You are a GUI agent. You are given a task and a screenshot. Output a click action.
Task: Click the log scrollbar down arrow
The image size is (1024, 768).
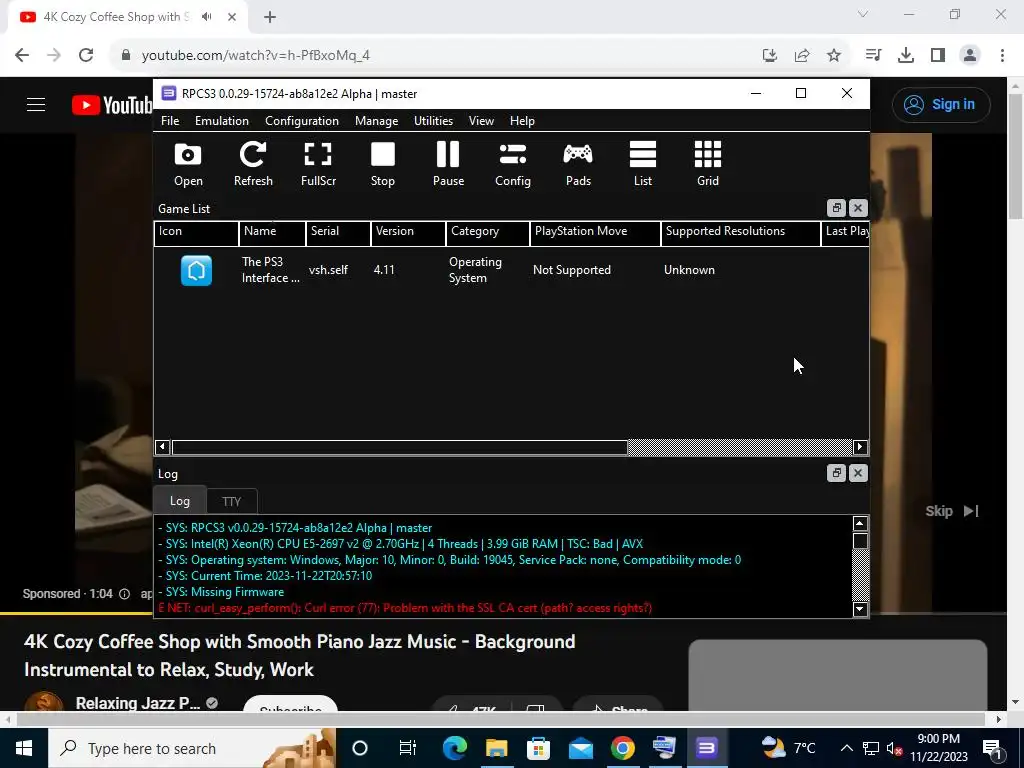(x=860, y=609)
